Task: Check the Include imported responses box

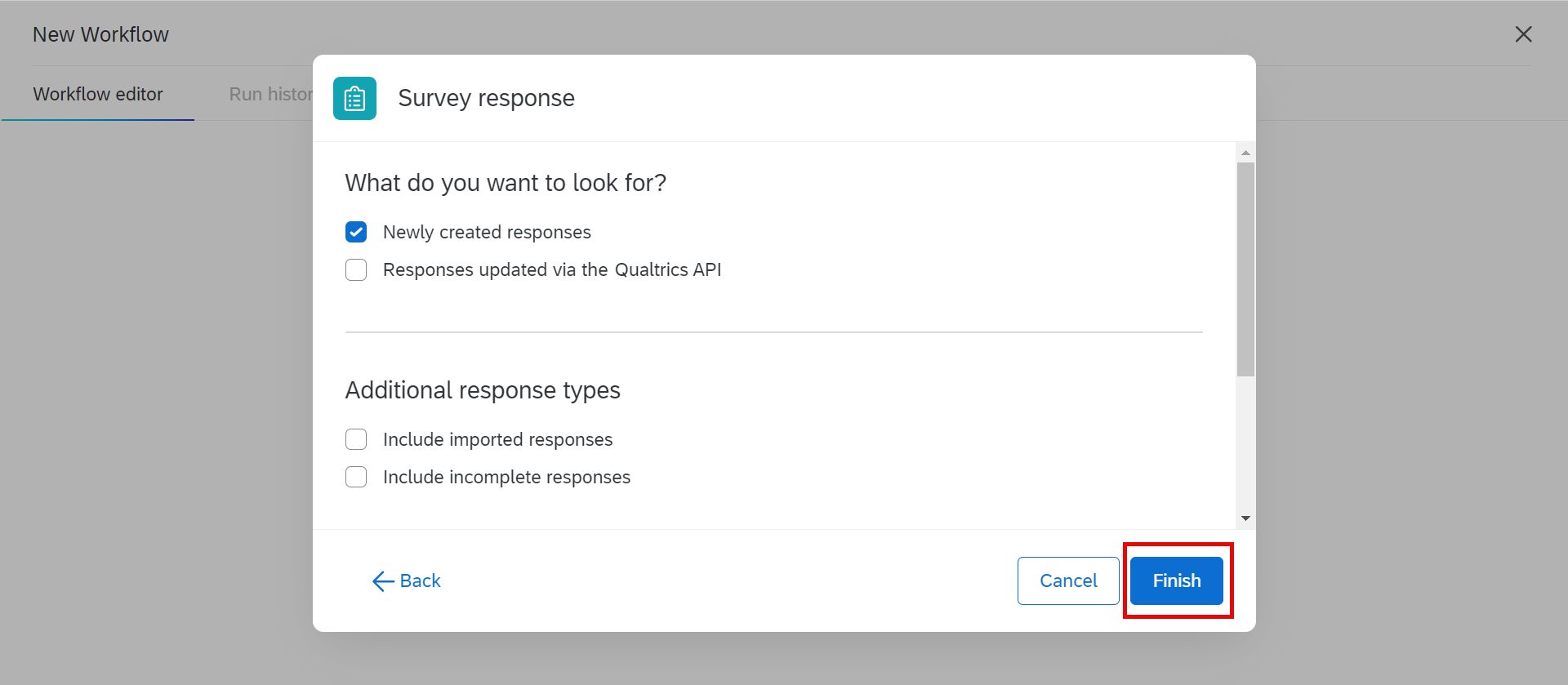Action: coord(356,440)
